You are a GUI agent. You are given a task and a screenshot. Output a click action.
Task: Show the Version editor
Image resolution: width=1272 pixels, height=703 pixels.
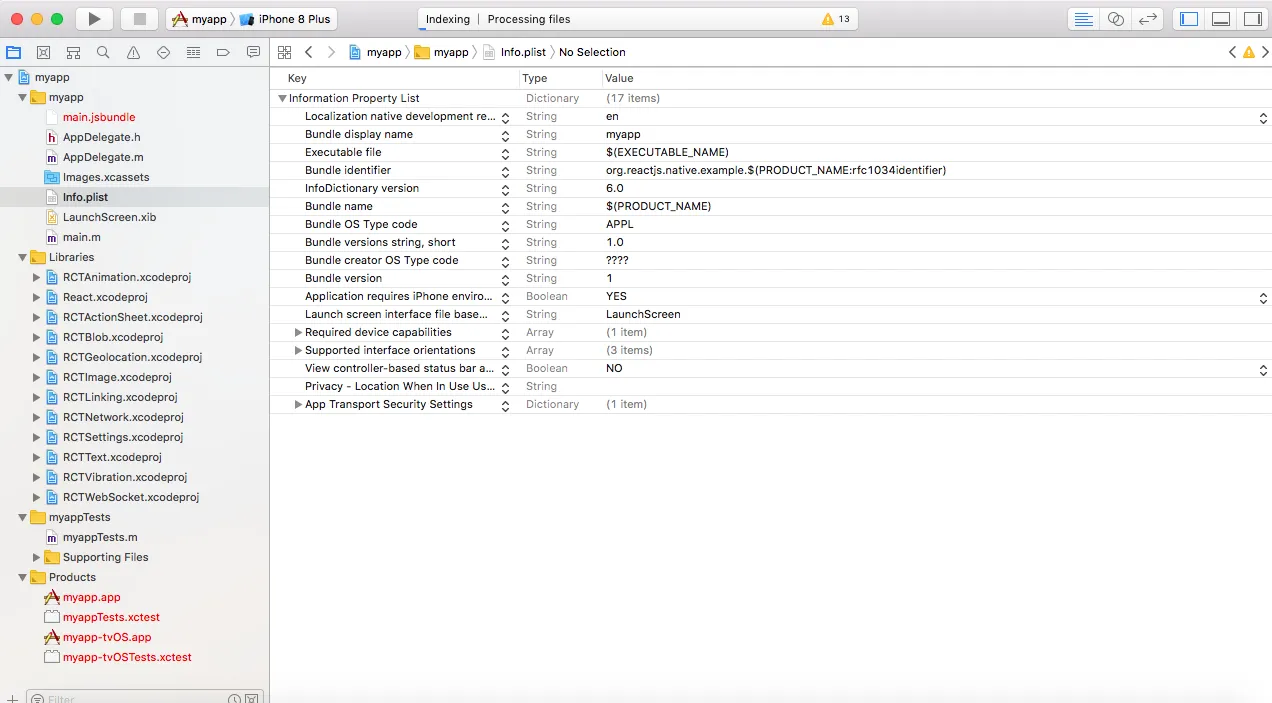(1149, 19)
